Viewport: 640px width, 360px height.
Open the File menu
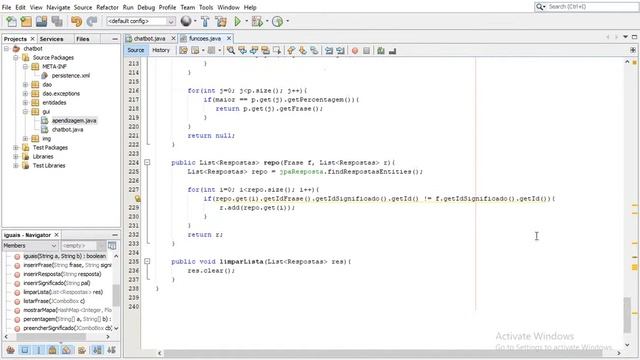(7, 7)
